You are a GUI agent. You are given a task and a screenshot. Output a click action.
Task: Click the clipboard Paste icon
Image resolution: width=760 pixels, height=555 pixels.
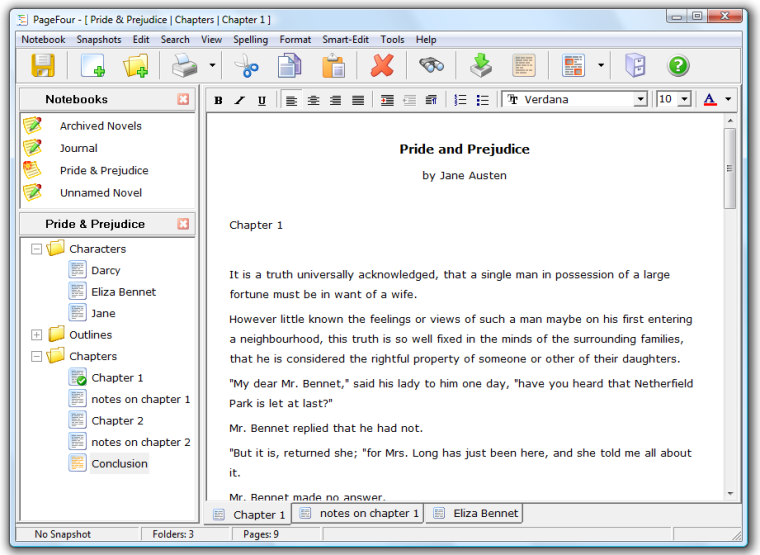(x=333, y=66)
